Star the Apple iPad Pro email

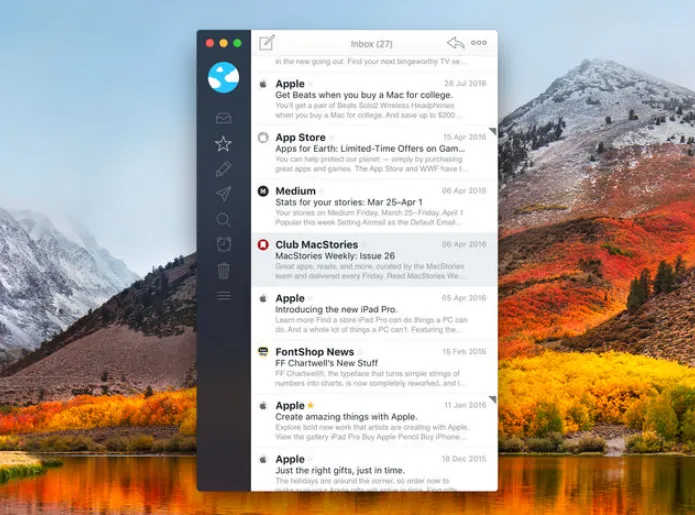(x=311, y=298)
